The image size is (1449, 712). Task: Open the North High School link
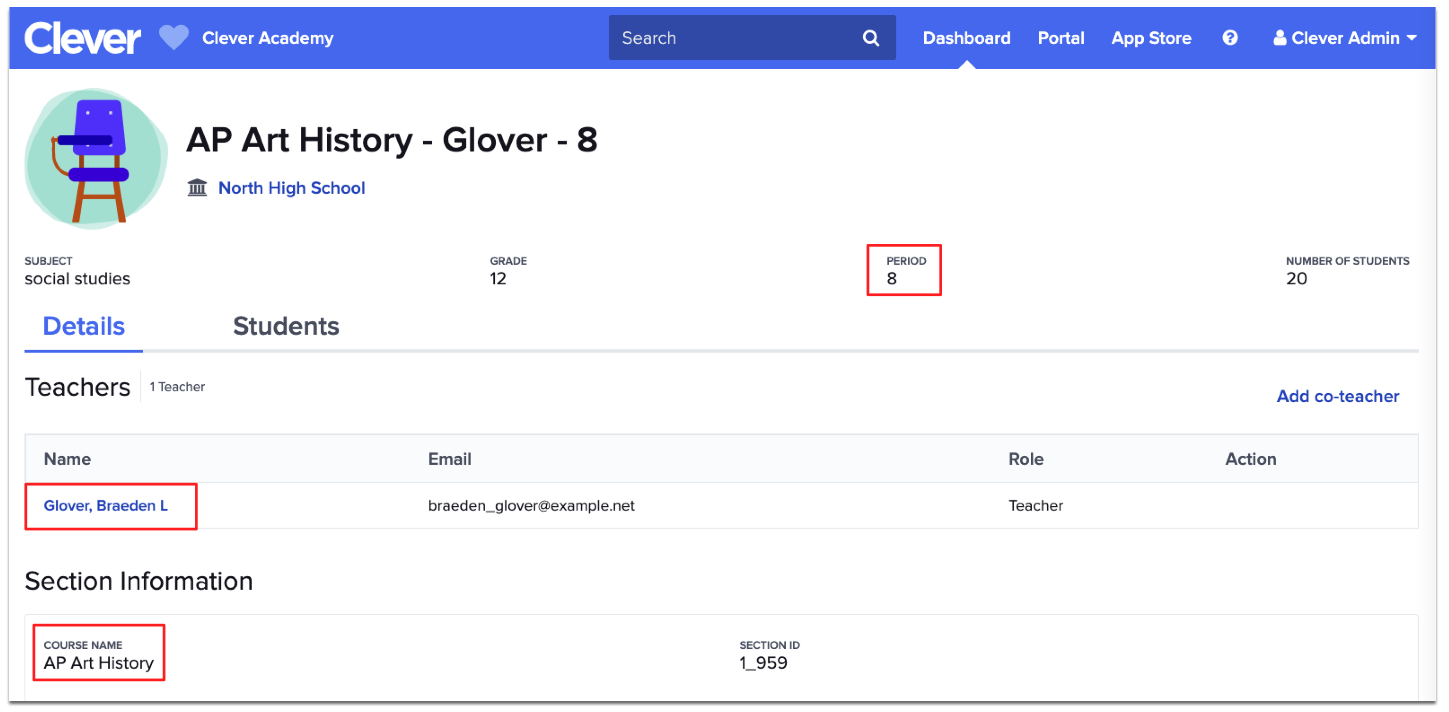pos(291,187)
